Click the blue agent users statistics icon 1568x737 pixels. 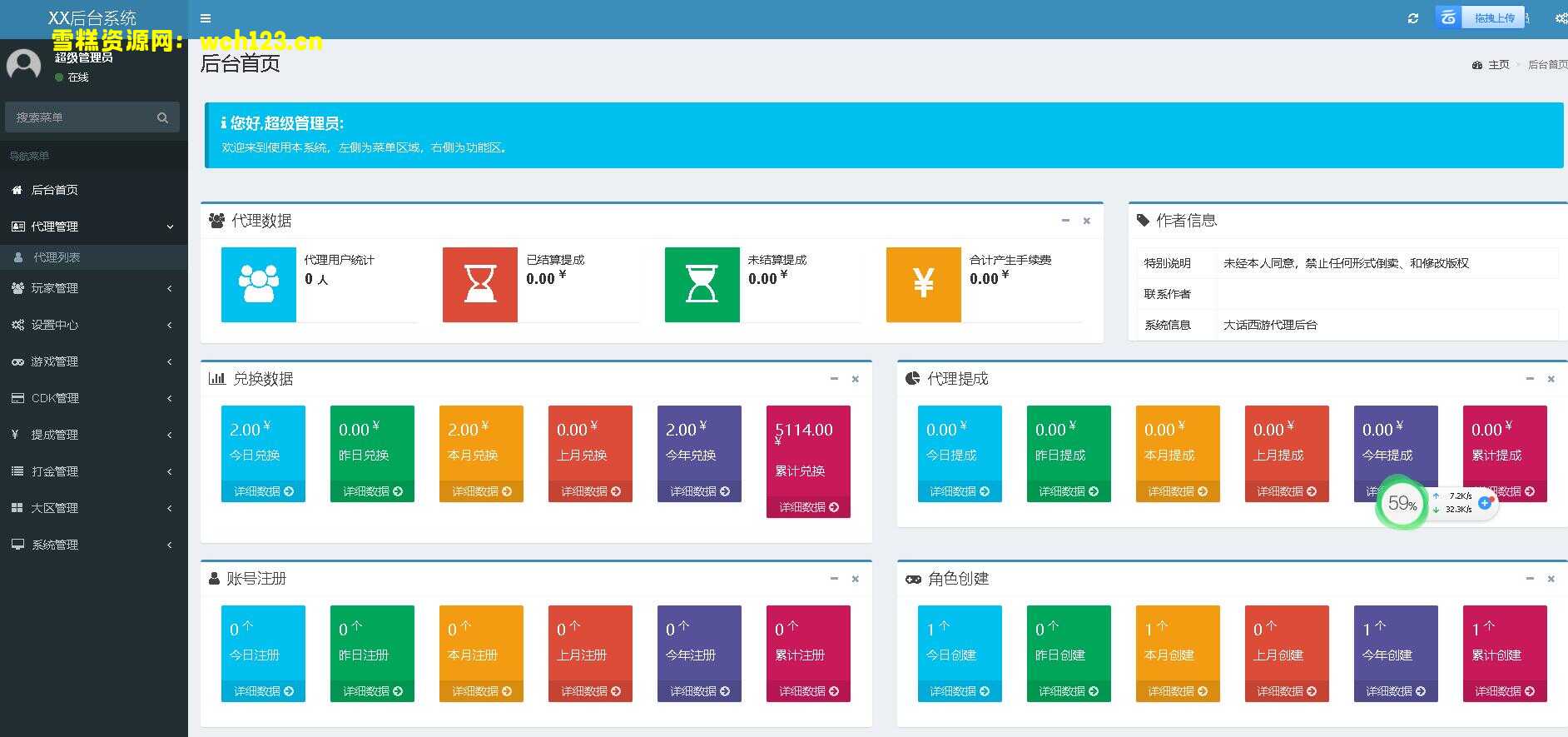[x=258, y=284]
